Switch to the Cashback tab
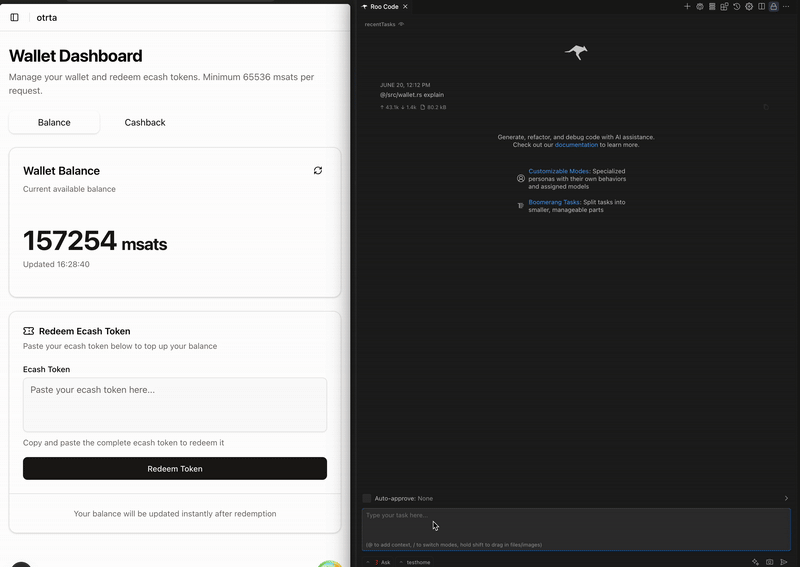This screenshot has height=567, width=800. tap(145, 122)
